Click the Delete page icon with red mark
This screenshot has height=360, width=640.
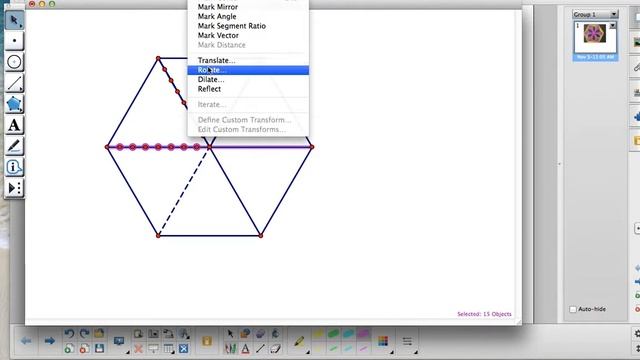click(x=84, y=349)
